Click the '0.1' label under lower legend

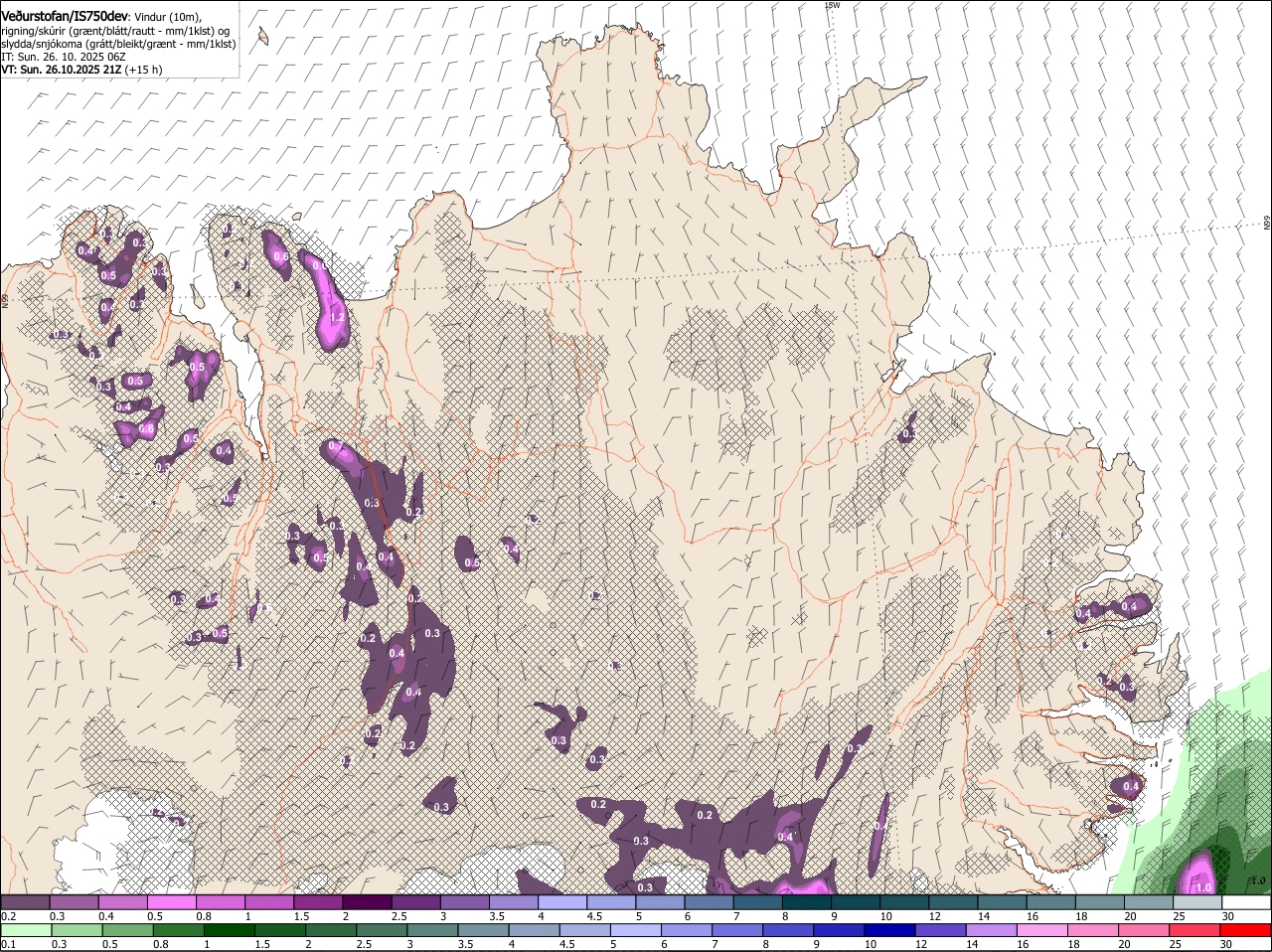coord(8,944)
